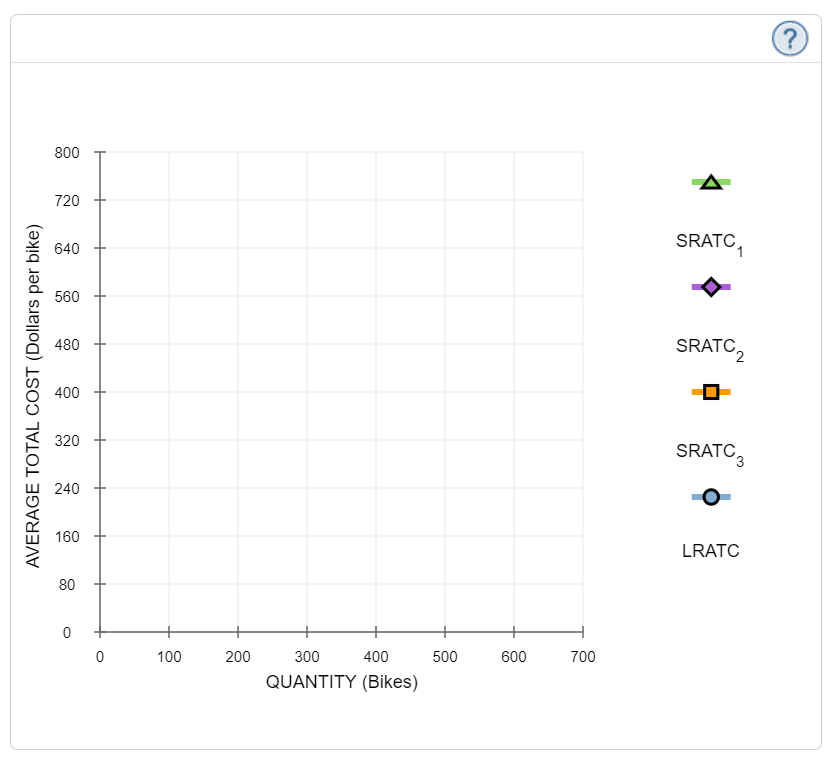Click the AVERAGE TOTAL COST axis title
The height and width of the screenshot is (763, 834).
[35, 392]
